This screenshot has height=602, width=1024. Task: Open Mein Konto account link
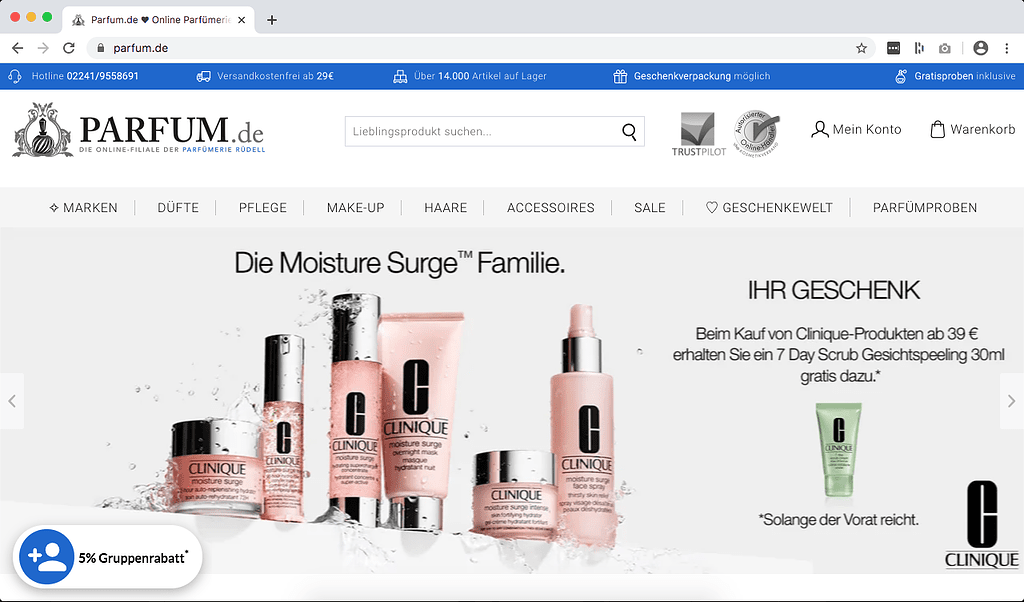pyautogui.click(x=856, y=129)
